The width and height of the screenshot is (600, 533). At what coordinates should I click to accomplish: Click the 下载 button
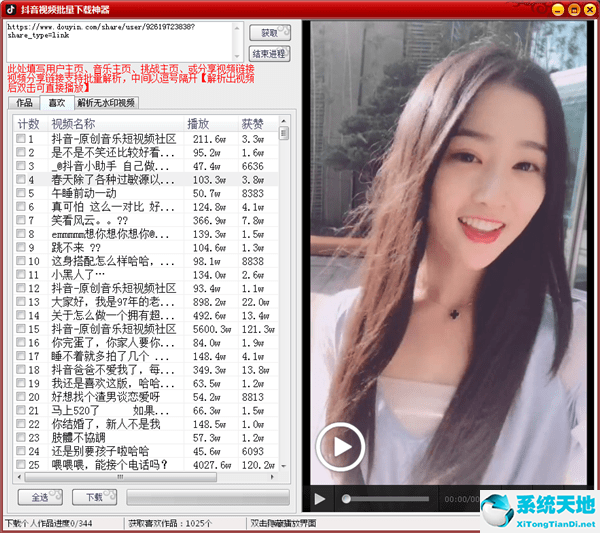click(x=95, y=497)
